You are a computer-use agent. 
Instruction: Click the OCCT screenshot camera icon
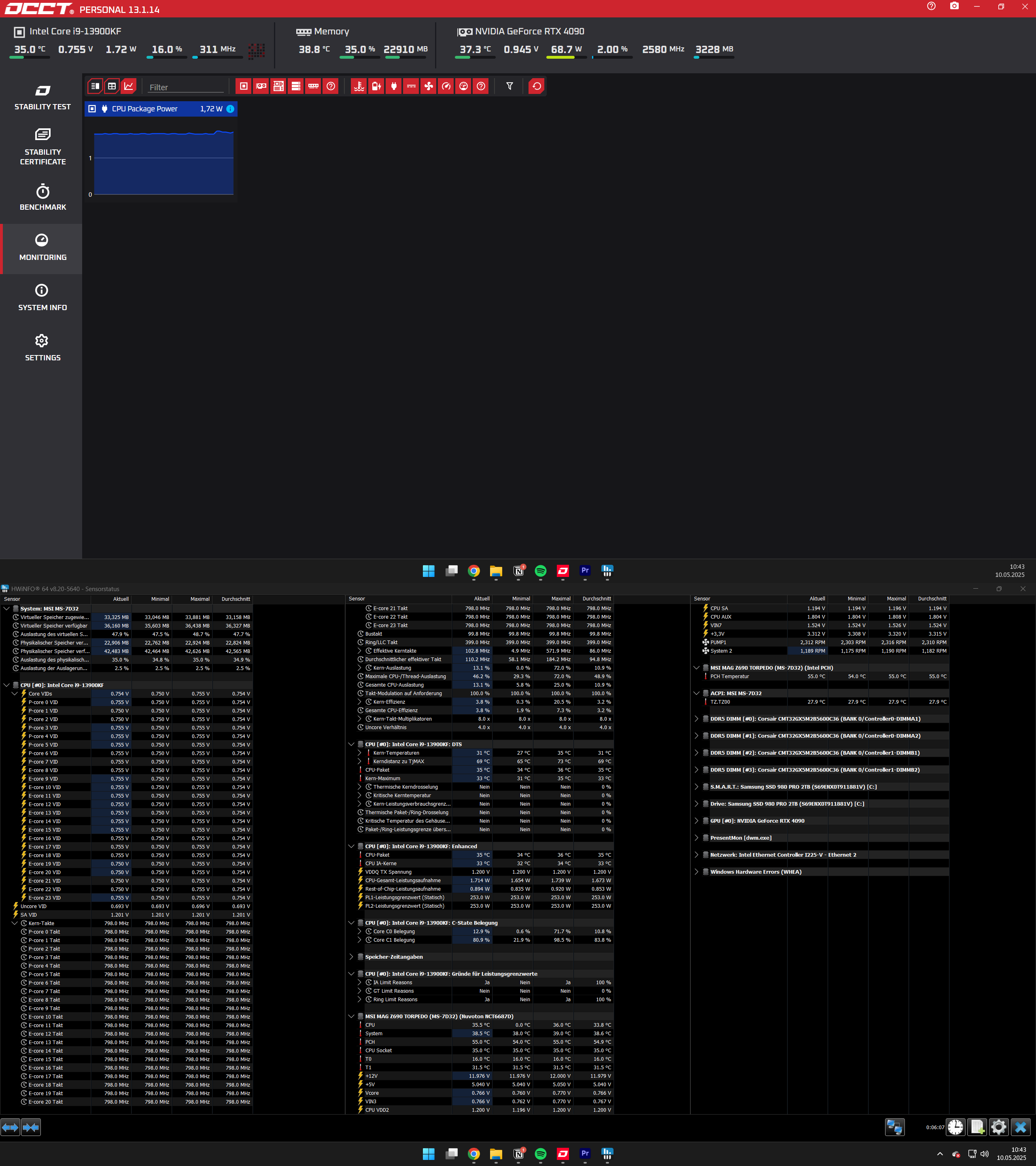[x=954, y=6]
